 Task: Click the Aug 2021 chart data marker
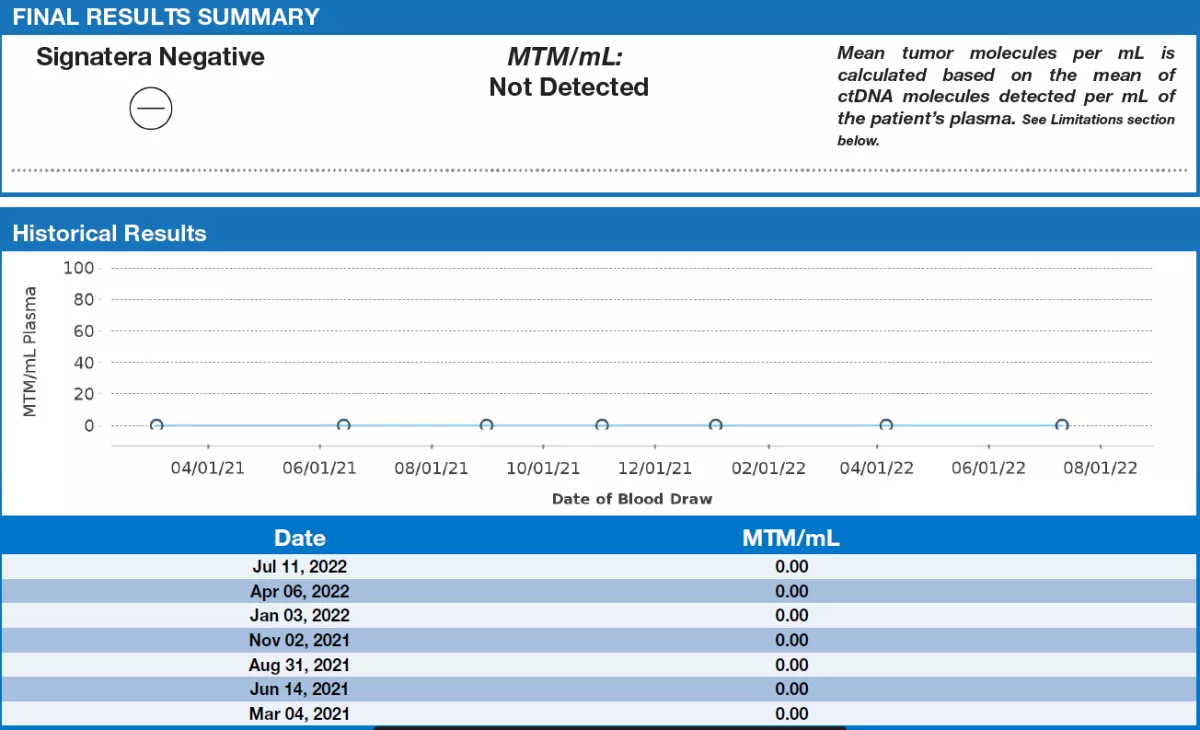(x=486, y=425)
